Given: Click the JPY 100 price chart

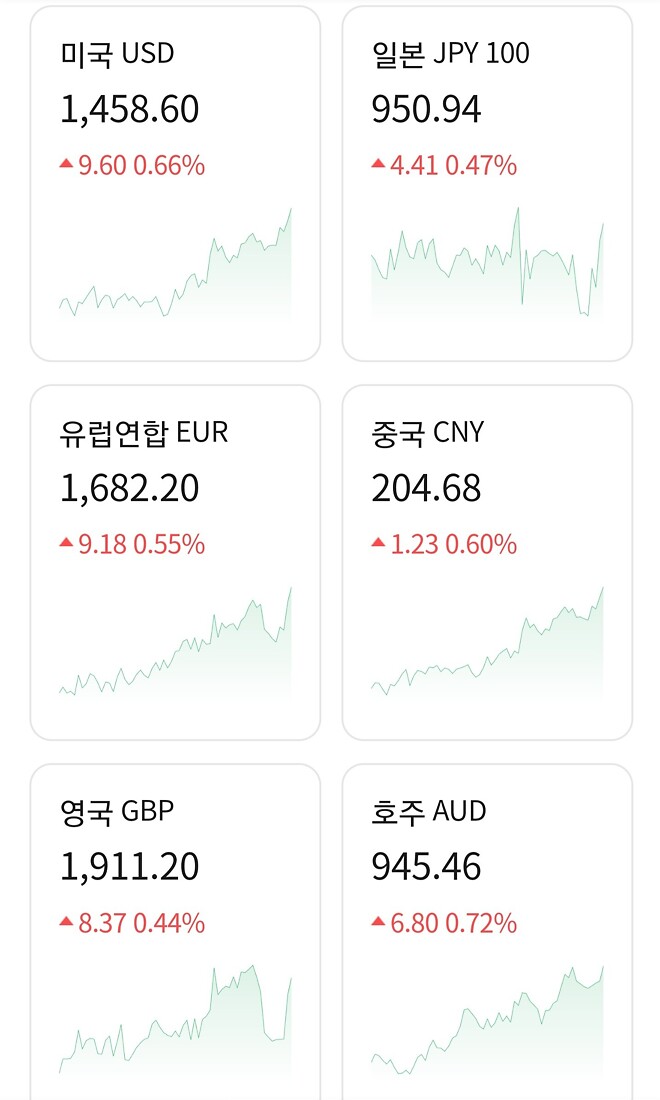Looking at the screenshot, I should pos(486,265).
